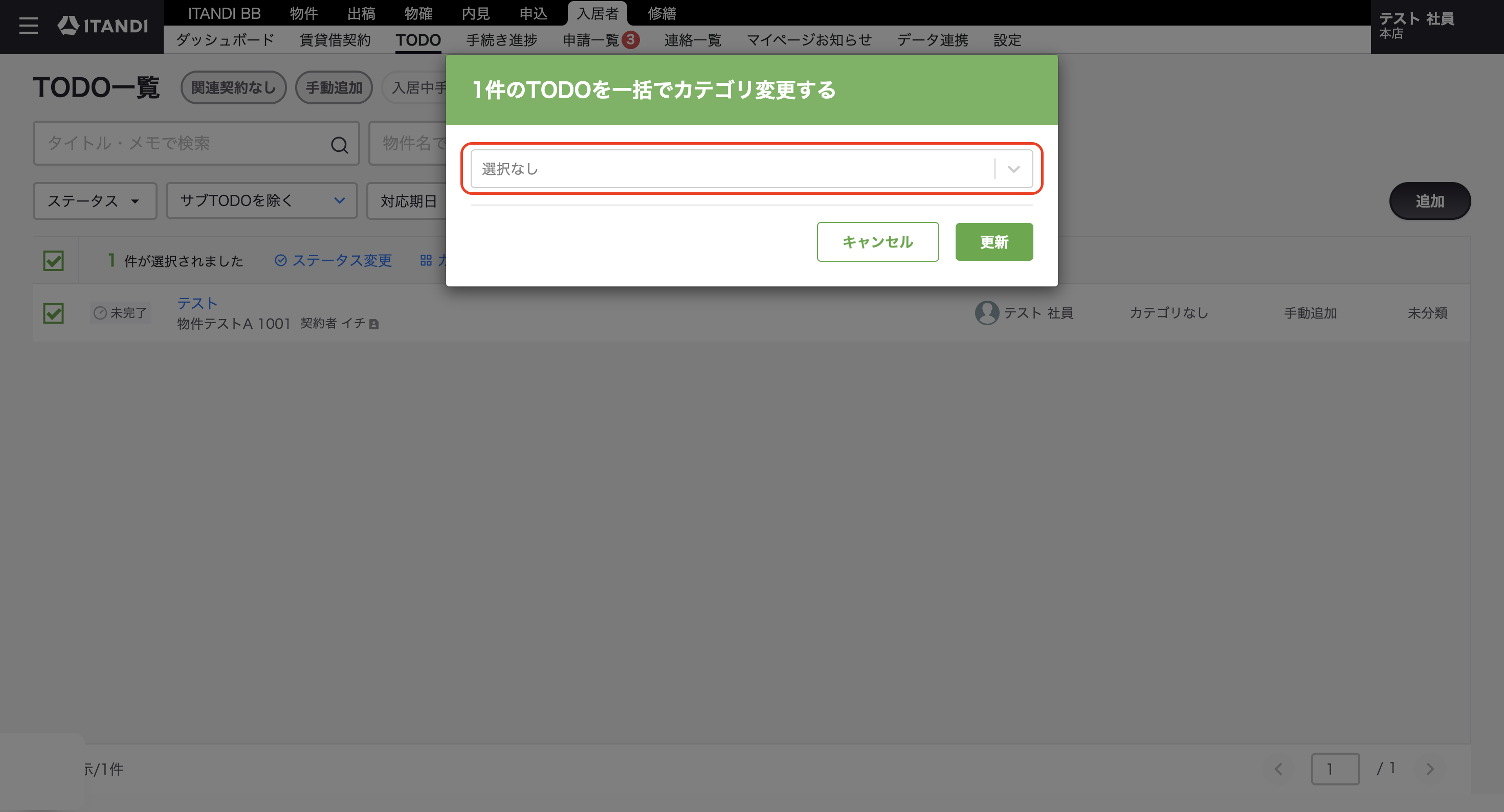
Task: Click the 未完了 status badge
Action: point(121,313)
